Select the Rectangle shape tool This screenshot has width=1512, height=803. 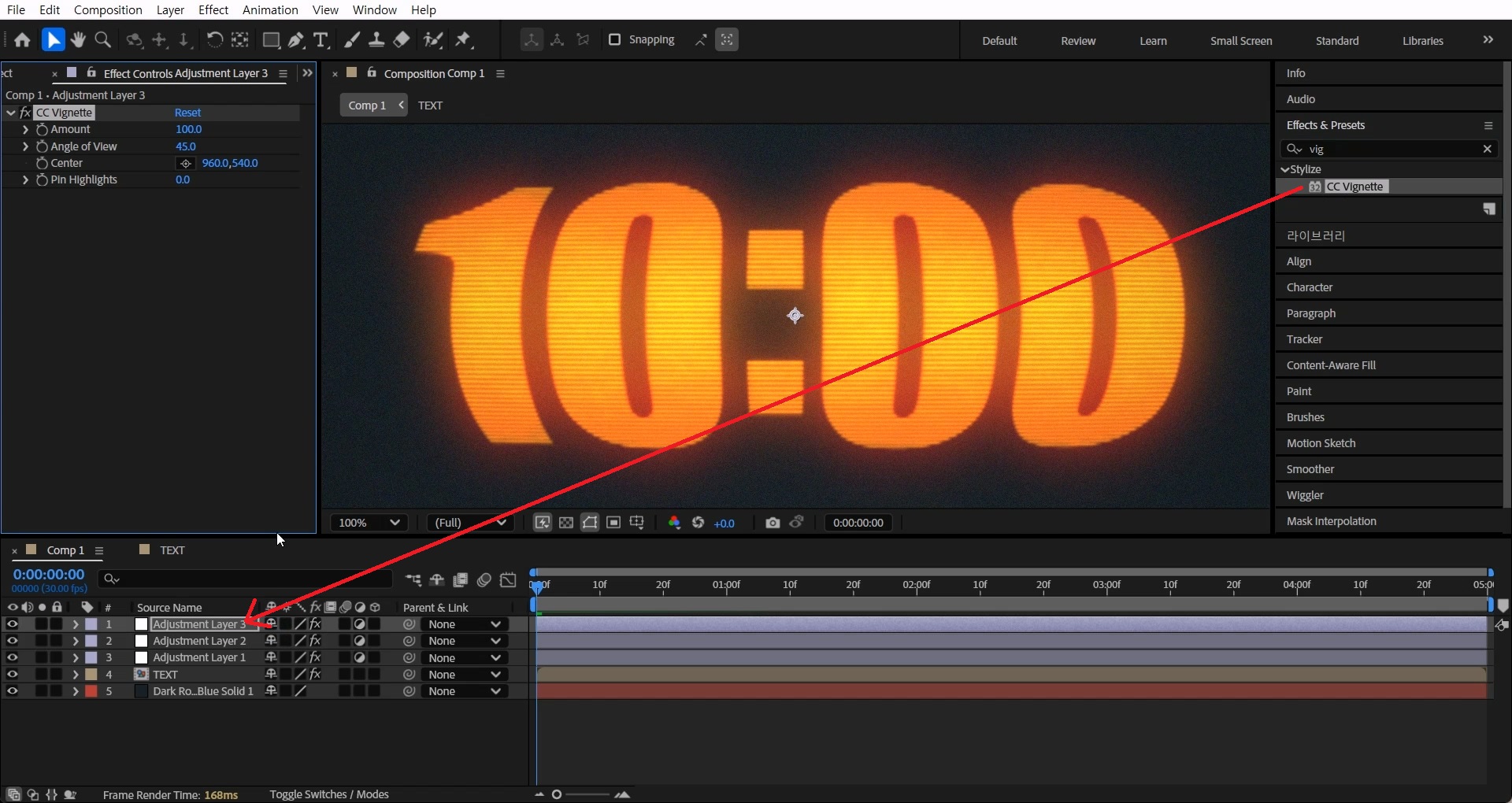click(x=271, y=40)
